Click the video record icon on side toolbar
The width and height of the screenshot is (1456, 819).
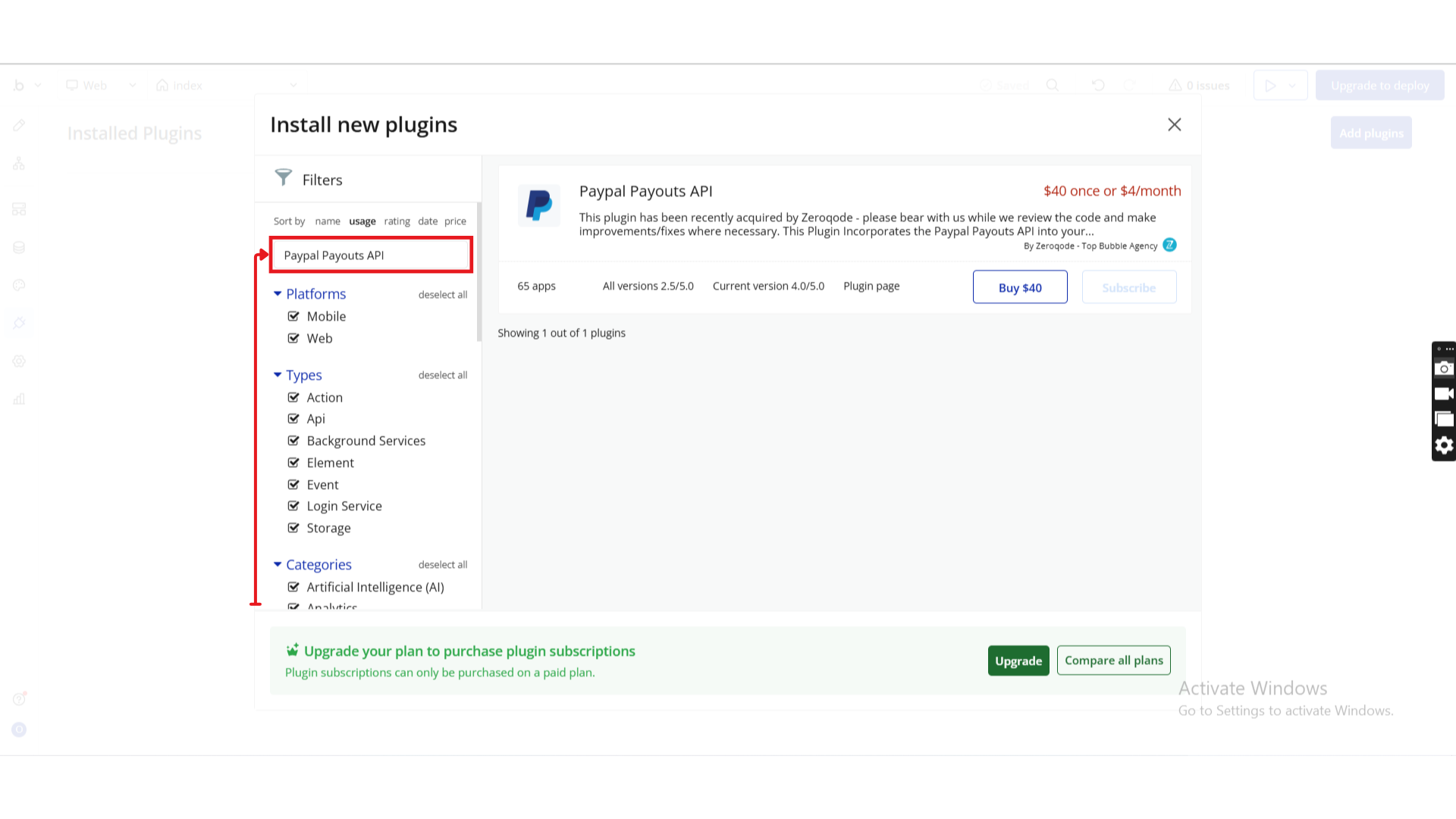[x=1443, y=394]
